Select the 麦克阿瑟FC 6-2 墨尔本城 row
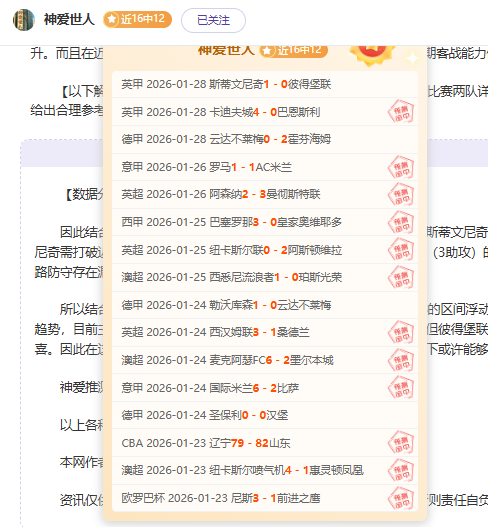 (265, 360)
